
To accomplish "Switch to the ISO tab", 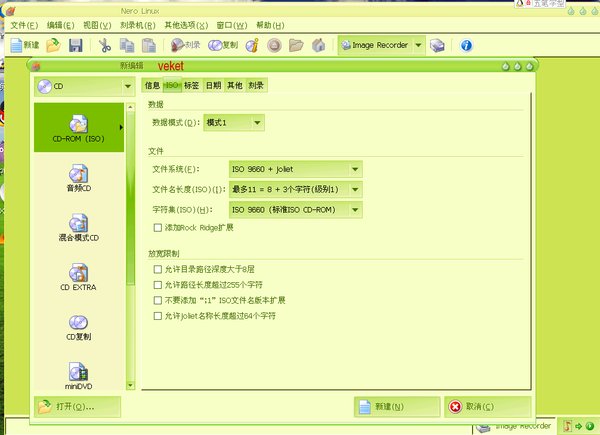I will (x=172, y=85).
